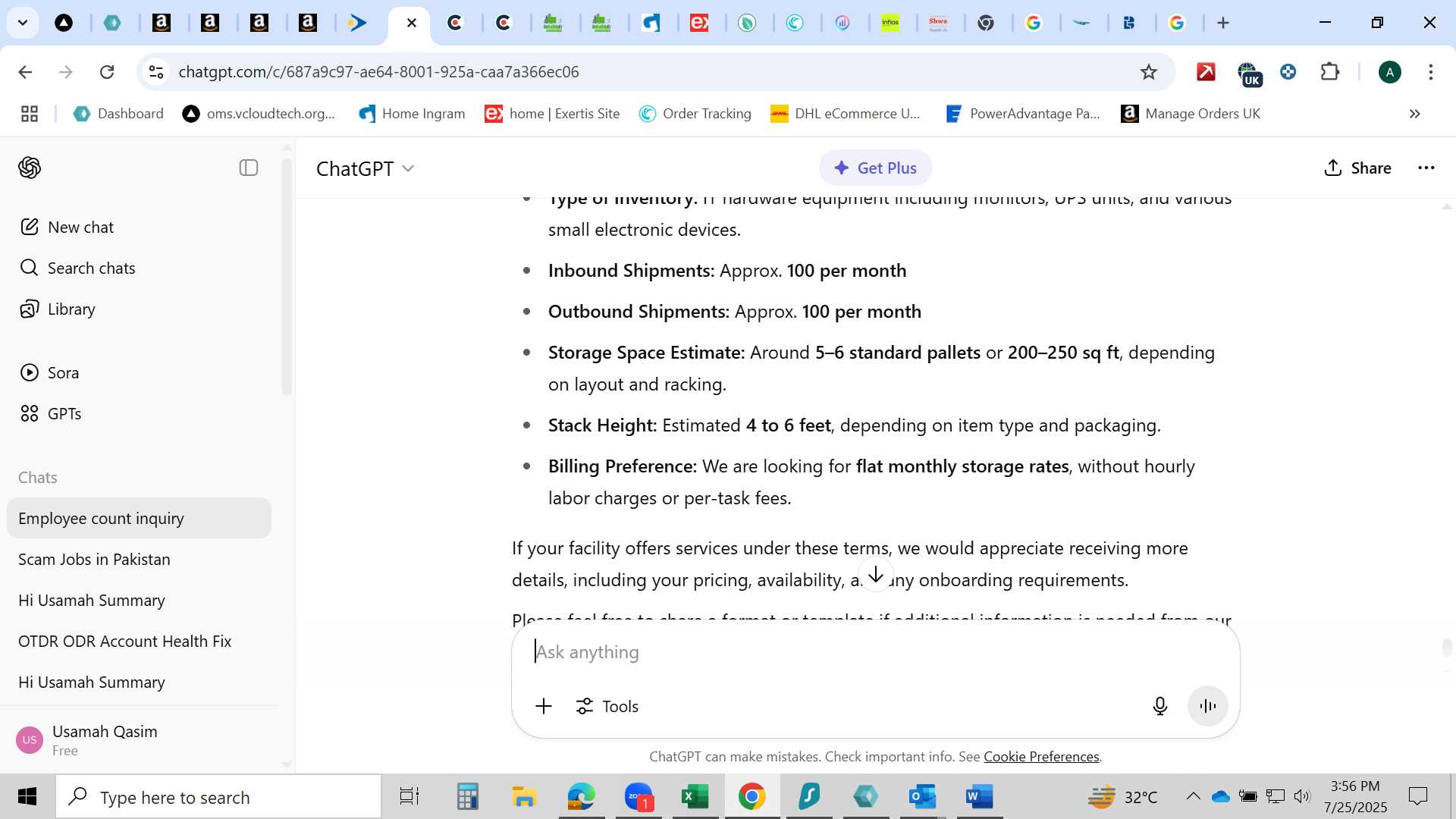
Task: Close the active ChatGPT tab
Action: pyautogui.click(x=412, y=23)
